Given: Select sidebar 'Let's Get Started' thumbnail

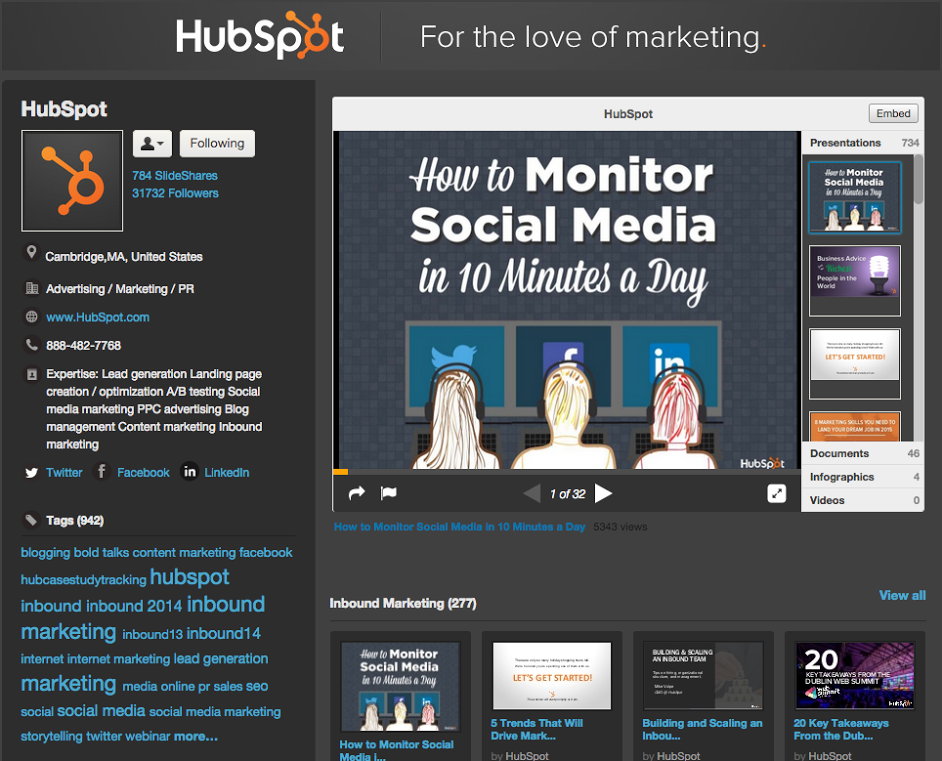Looking at the screenshot, I should 855,363.
